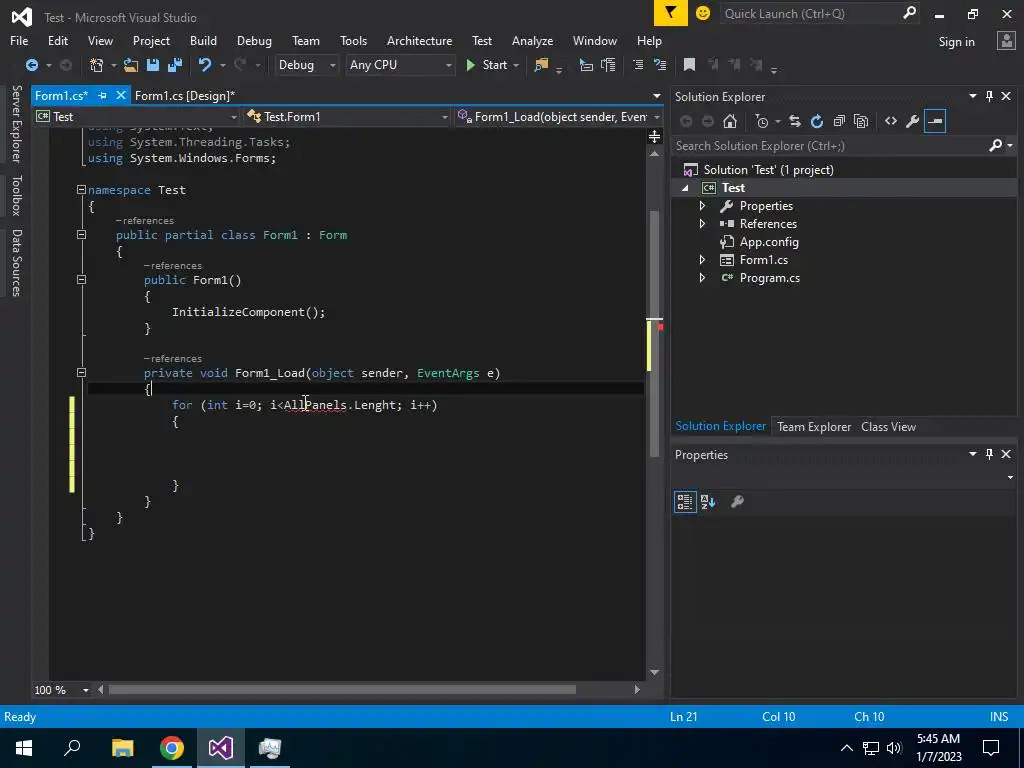Click the pin icon on the Form1.cs tab
The image size is (1024, 768).
[103, 95]
